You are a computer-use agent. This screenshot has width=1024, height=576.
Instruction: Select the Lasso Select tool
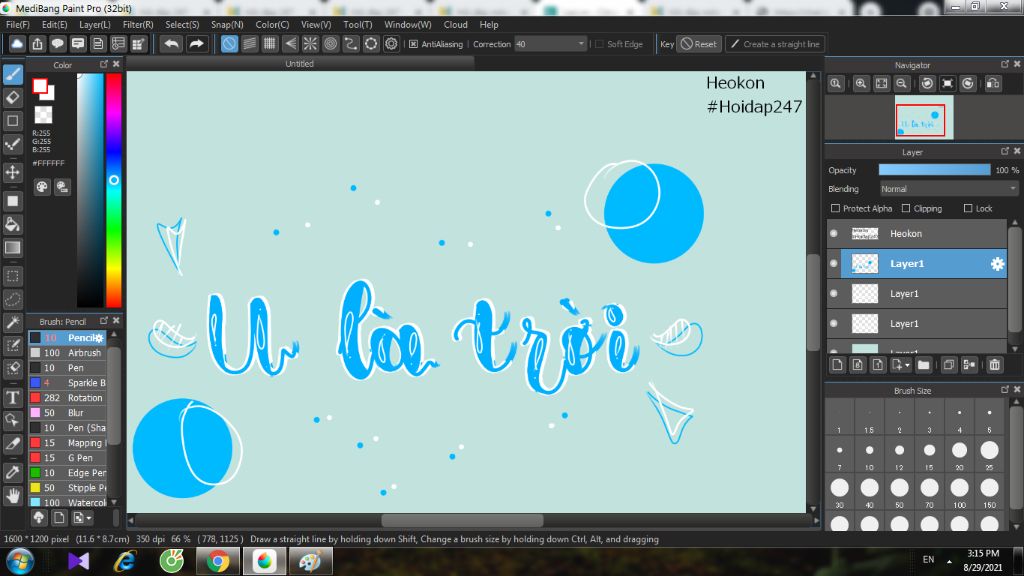tap(12, 300)
